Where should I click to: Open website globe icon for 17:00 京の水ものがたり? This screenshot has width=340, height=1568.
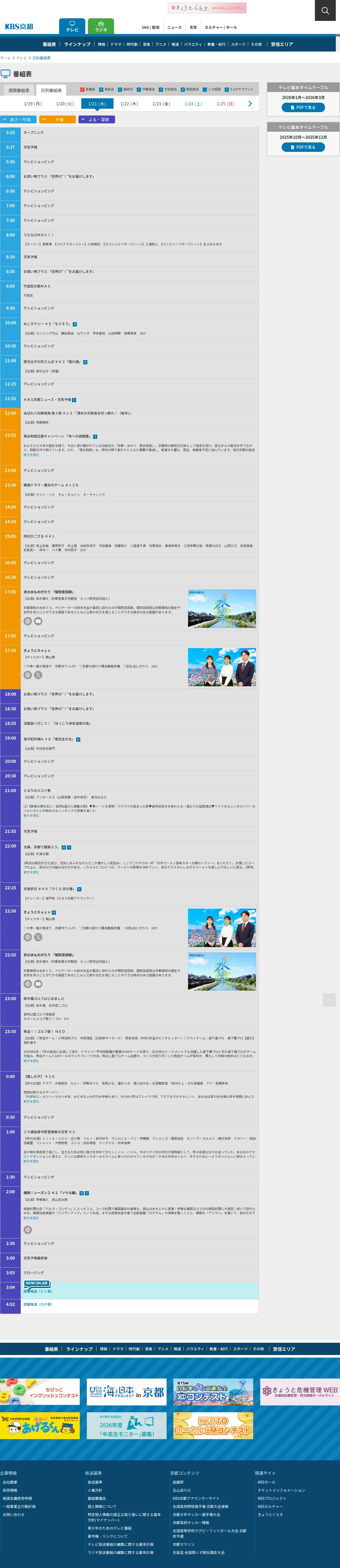27,621
